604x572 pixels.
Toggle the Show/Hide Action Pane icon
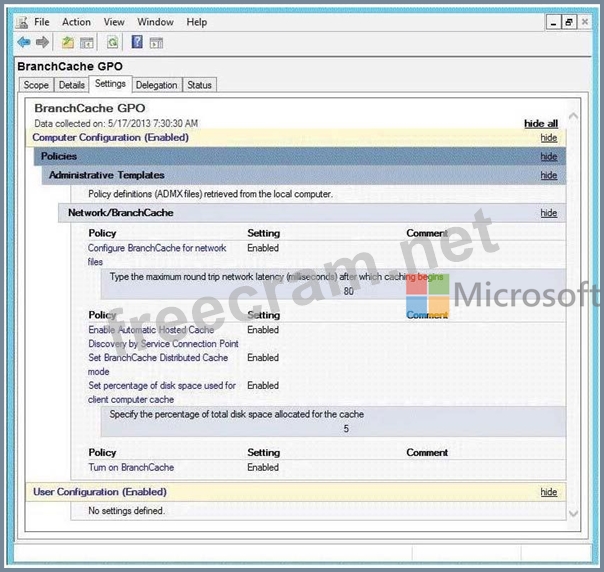pos(156,43)
